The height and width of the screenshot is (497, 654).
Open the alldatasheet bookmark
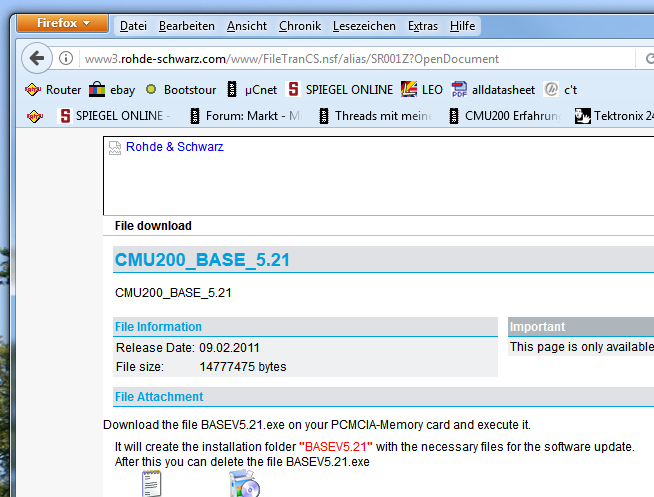pyautogui.click(x=493, y=90)
